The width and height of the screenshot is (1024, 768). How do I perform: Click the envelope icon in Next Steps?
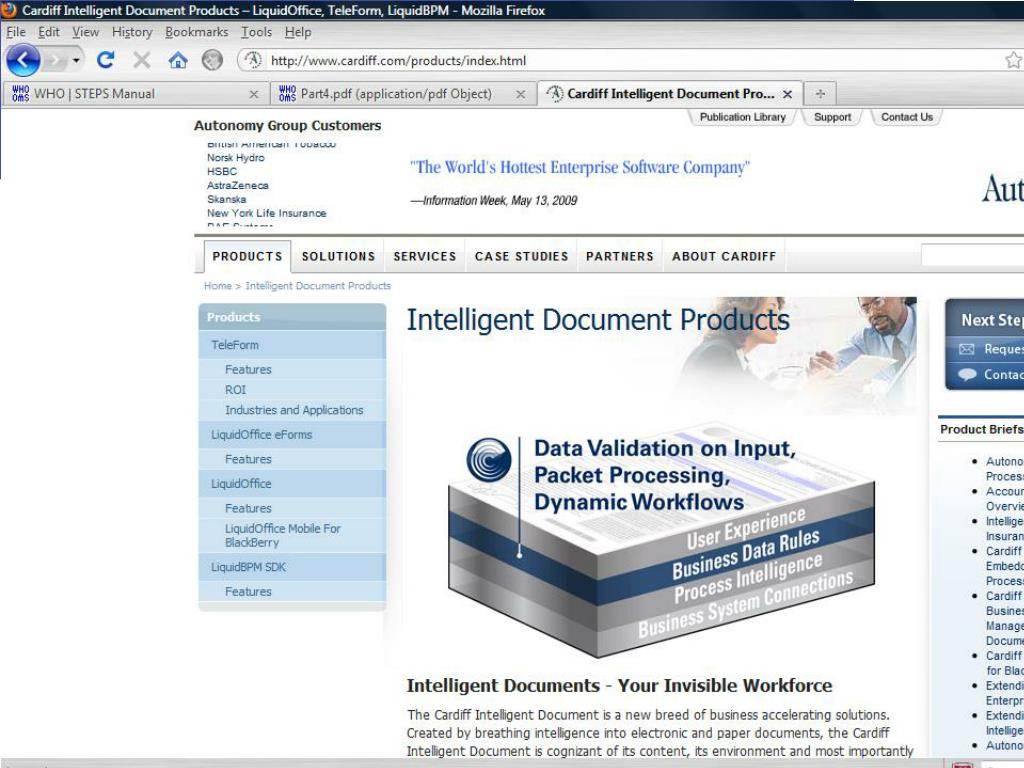[967, 349]
